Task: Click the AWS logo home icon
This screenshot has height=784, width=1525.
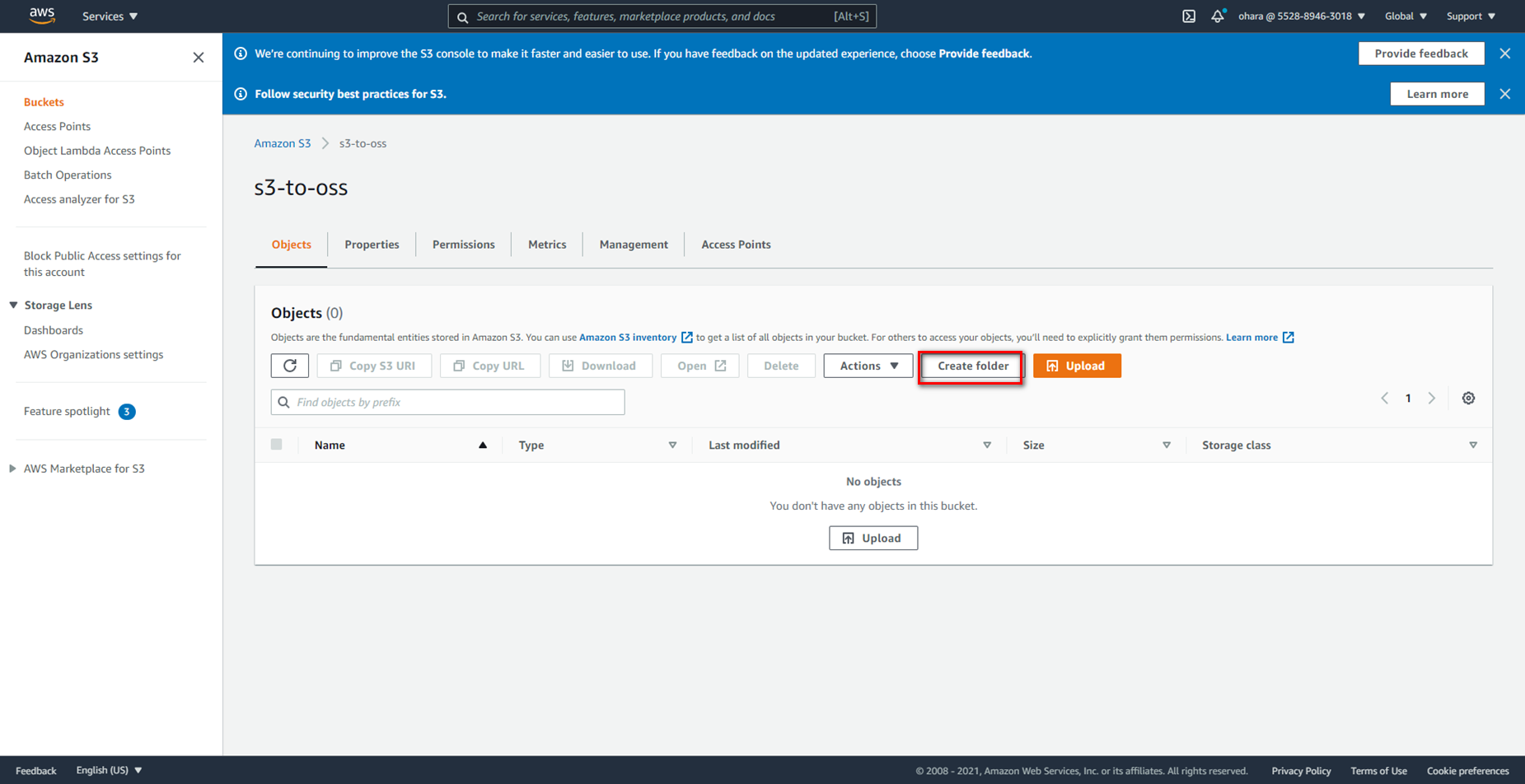Action: [42, 16]
